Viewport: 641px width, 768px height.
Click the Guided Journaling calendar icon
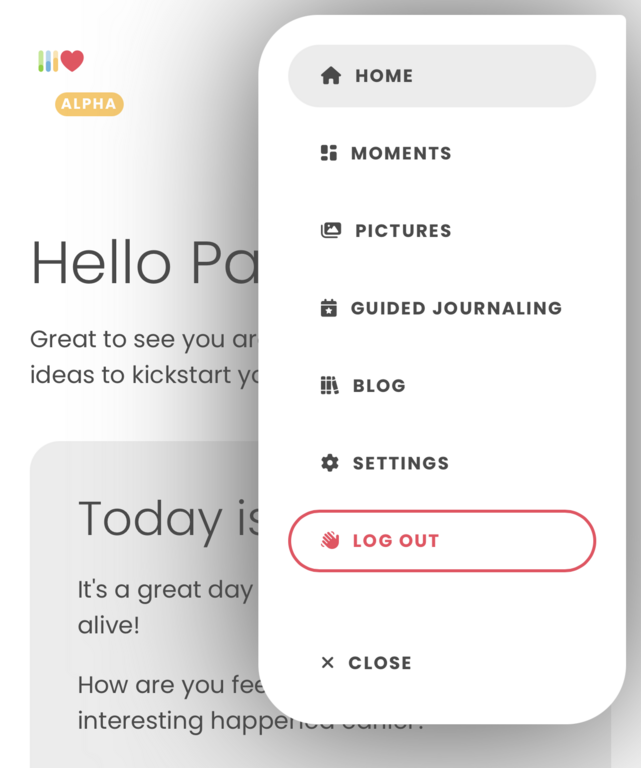click(329, 308)
